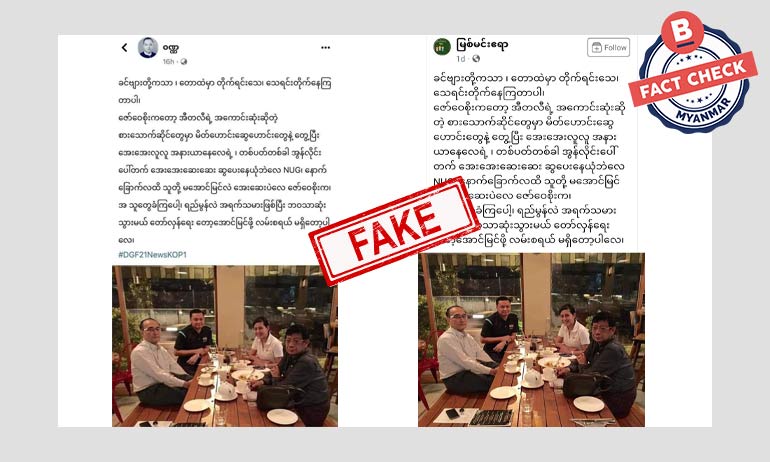Open the three-dot menu on left post
This screenshot has height=462, width=770.
tap(326, 48)
